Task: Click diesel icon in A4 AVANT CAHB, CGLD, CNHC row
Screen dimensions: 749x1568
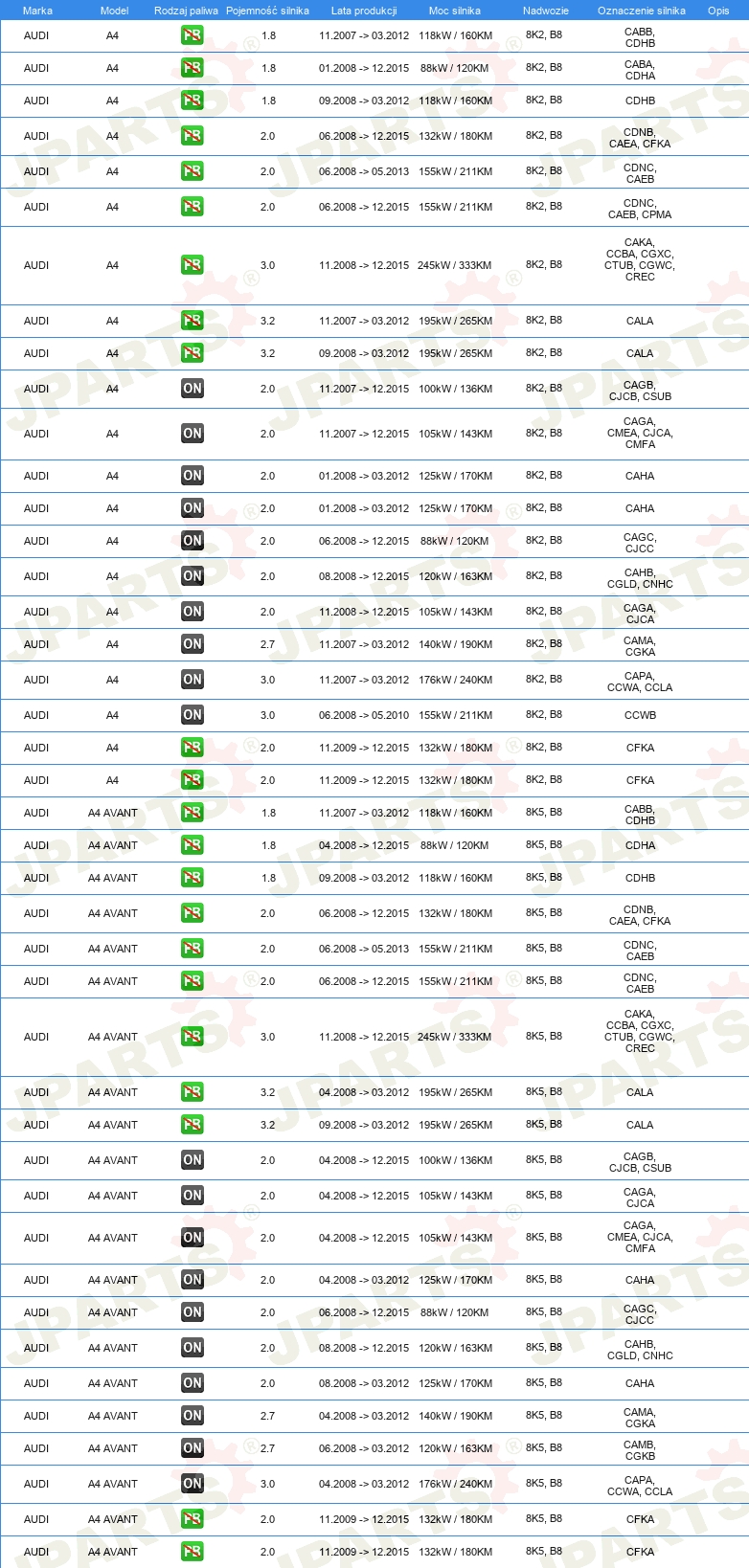Action: pos(193,1348)
